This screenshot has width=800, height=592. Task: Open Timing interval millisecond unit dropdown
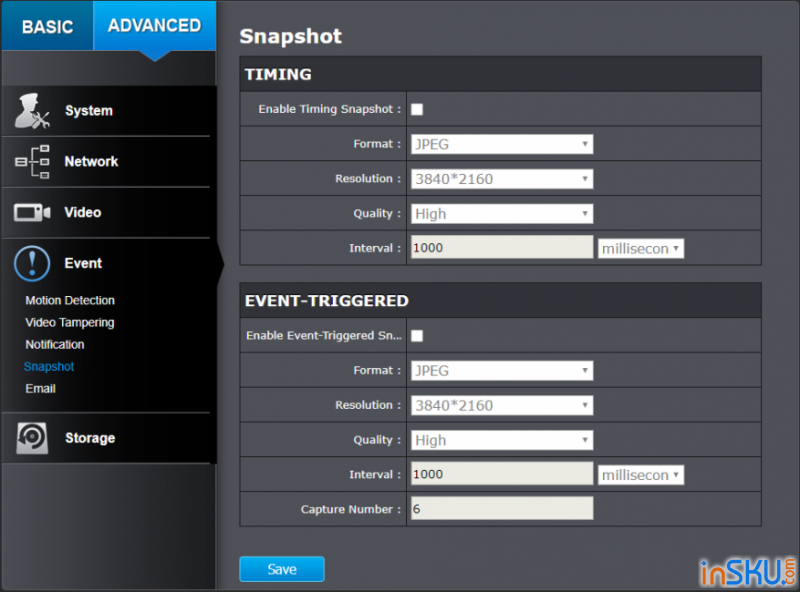(641, 249)
